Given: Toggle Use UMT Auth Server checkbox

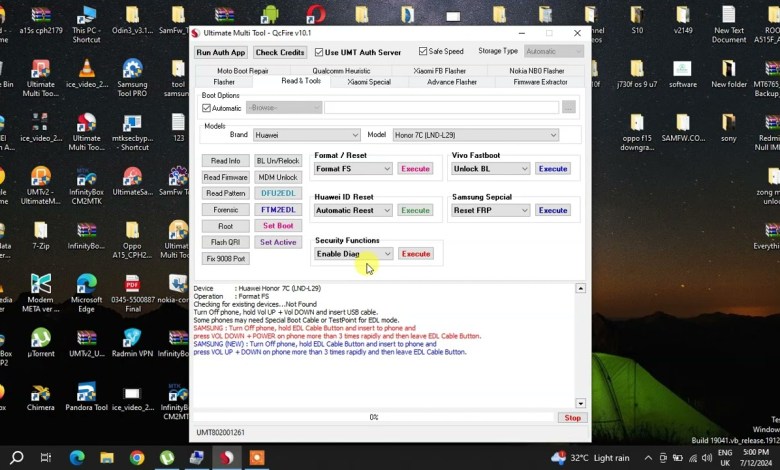Looking at the screenshot, I should (319, 52).
